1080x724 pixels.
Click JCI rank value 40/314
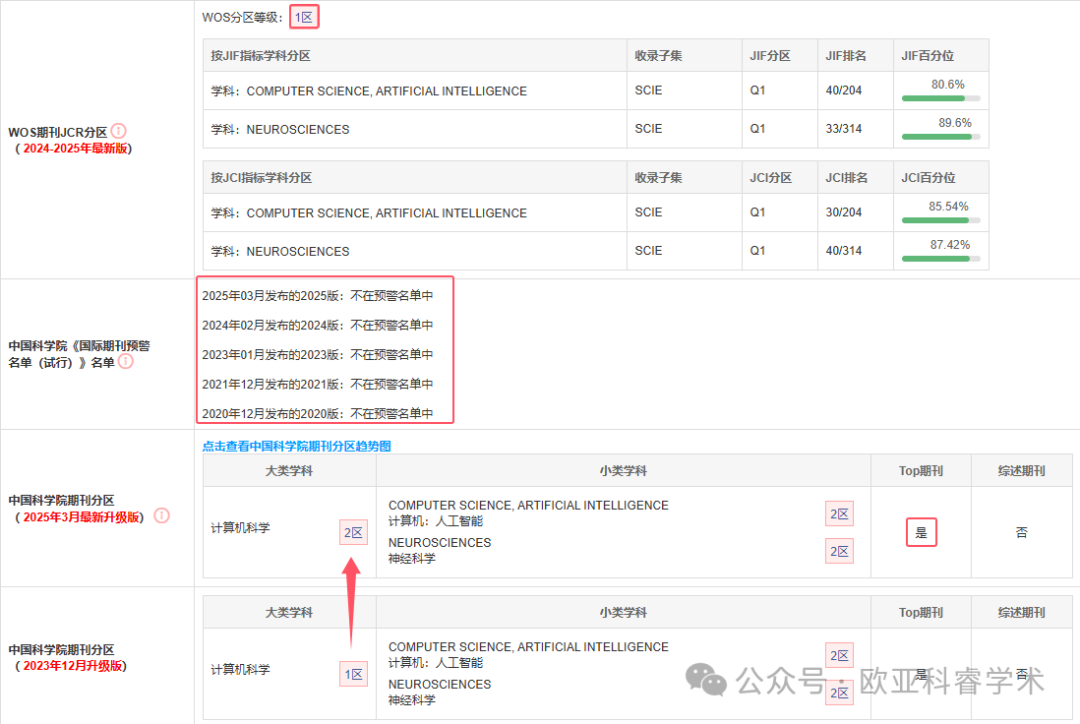[x=844, y=251]
